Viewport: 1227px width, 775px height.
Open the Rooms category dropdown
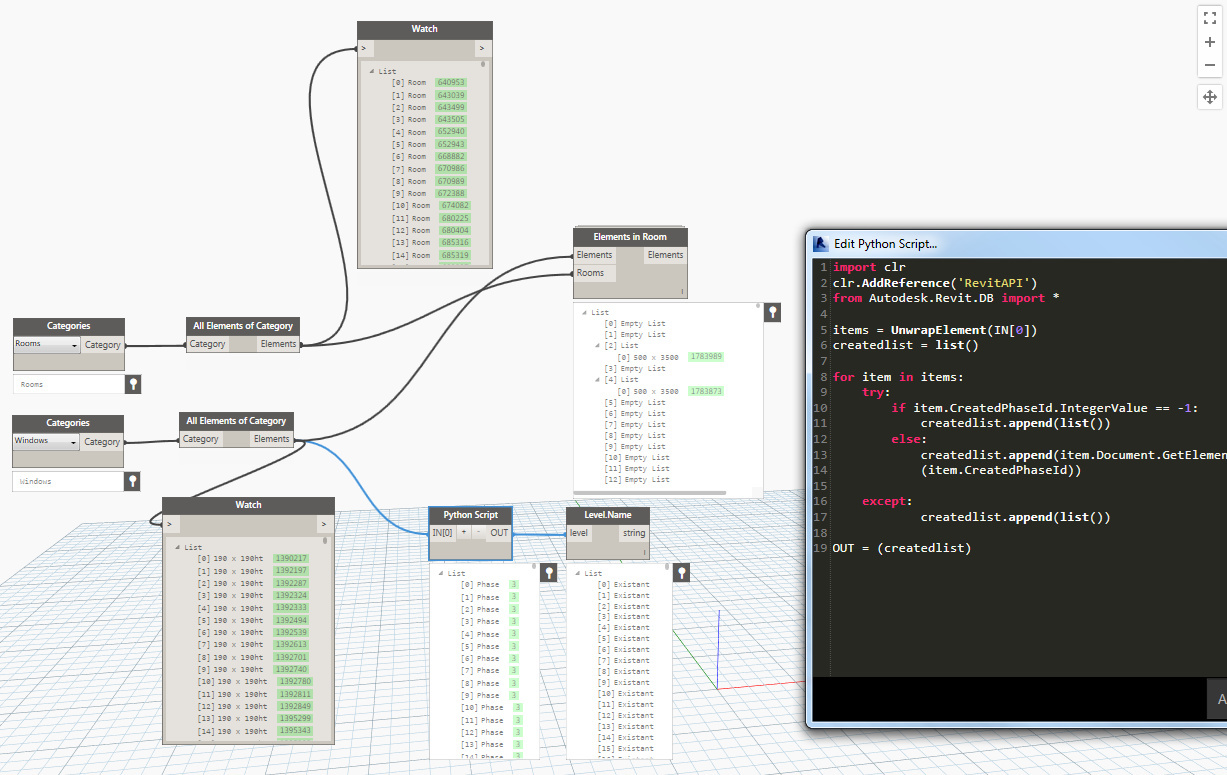(x=47, y=345)
